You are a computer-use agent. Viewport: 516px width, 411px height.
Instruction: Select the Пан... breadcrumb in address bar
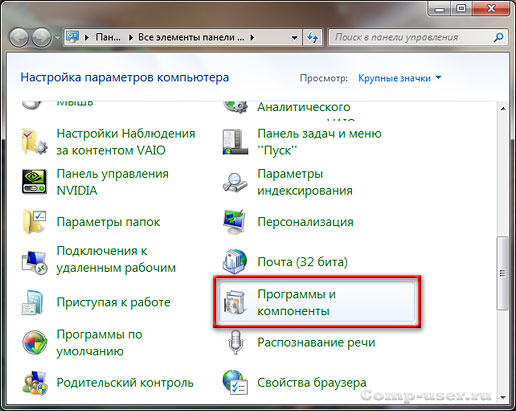108,37
